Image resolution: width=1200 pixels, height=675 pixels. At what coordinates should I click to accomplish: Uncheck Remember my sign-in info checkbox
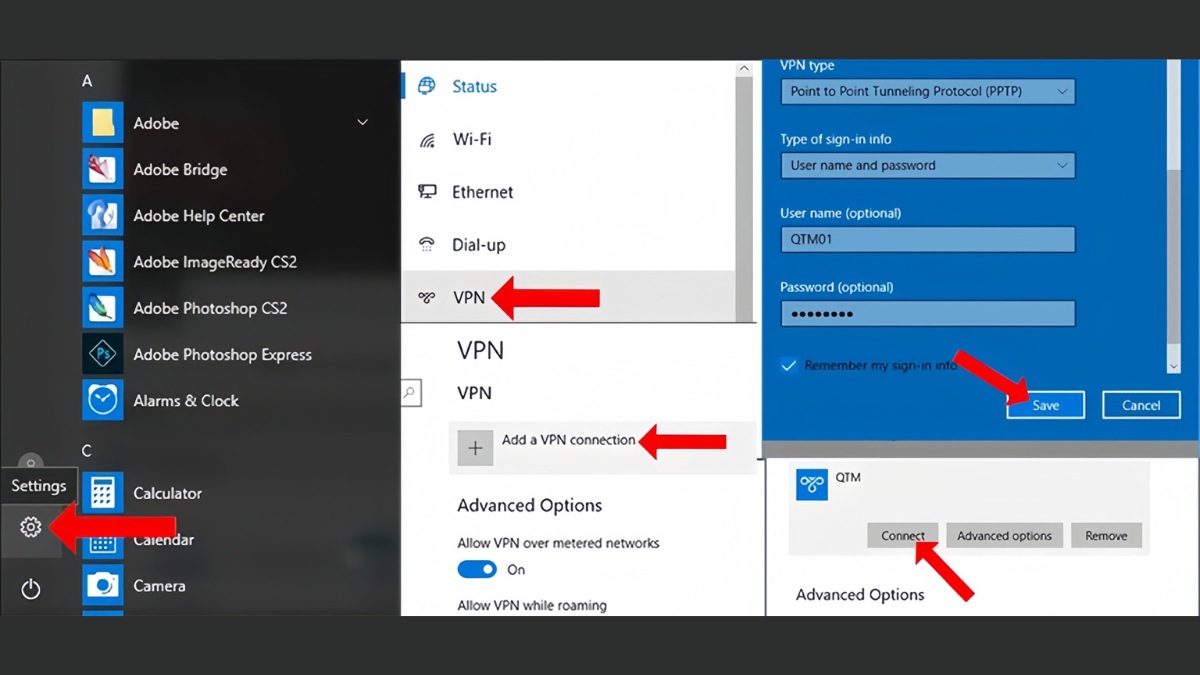tap(789, 366)
